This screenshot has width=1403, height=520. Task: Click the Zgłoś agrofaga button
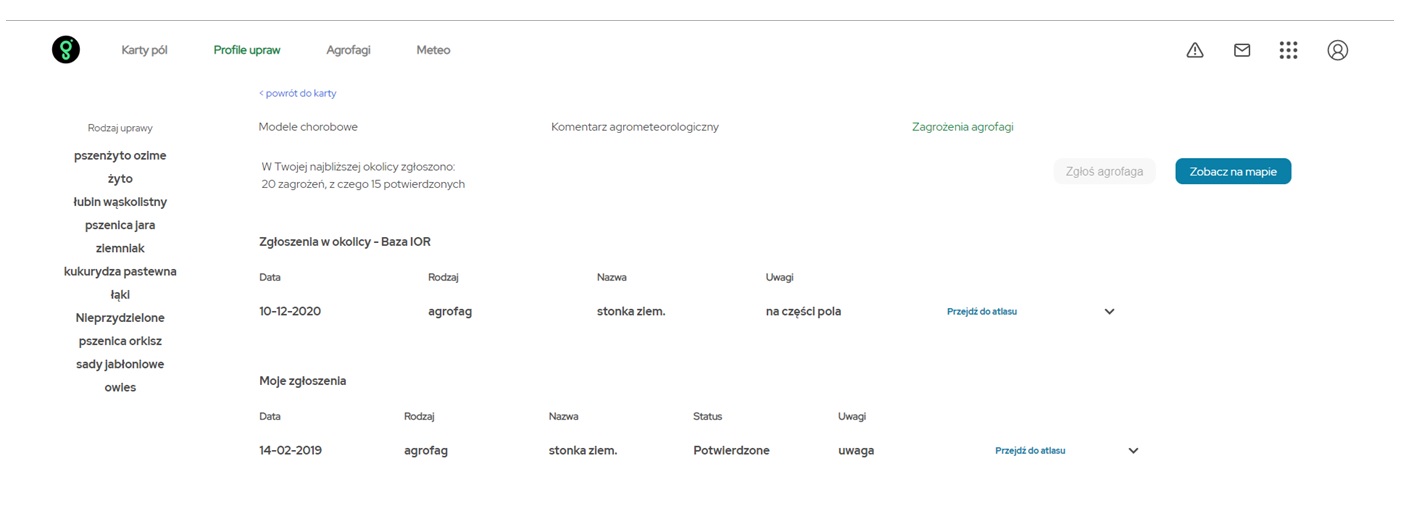pos(1104,171)
